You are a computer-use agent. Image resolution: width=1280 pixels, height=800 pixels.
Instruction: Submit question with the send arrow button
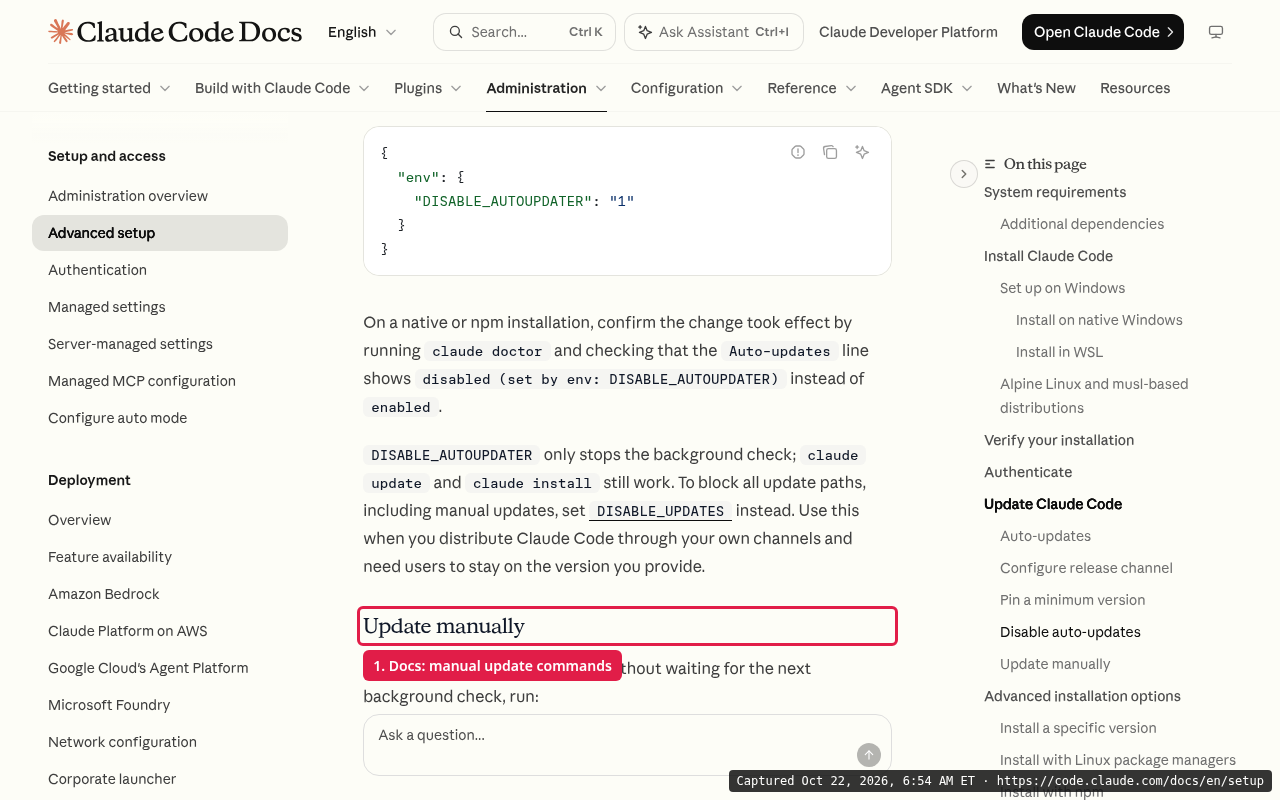point(869,755)
